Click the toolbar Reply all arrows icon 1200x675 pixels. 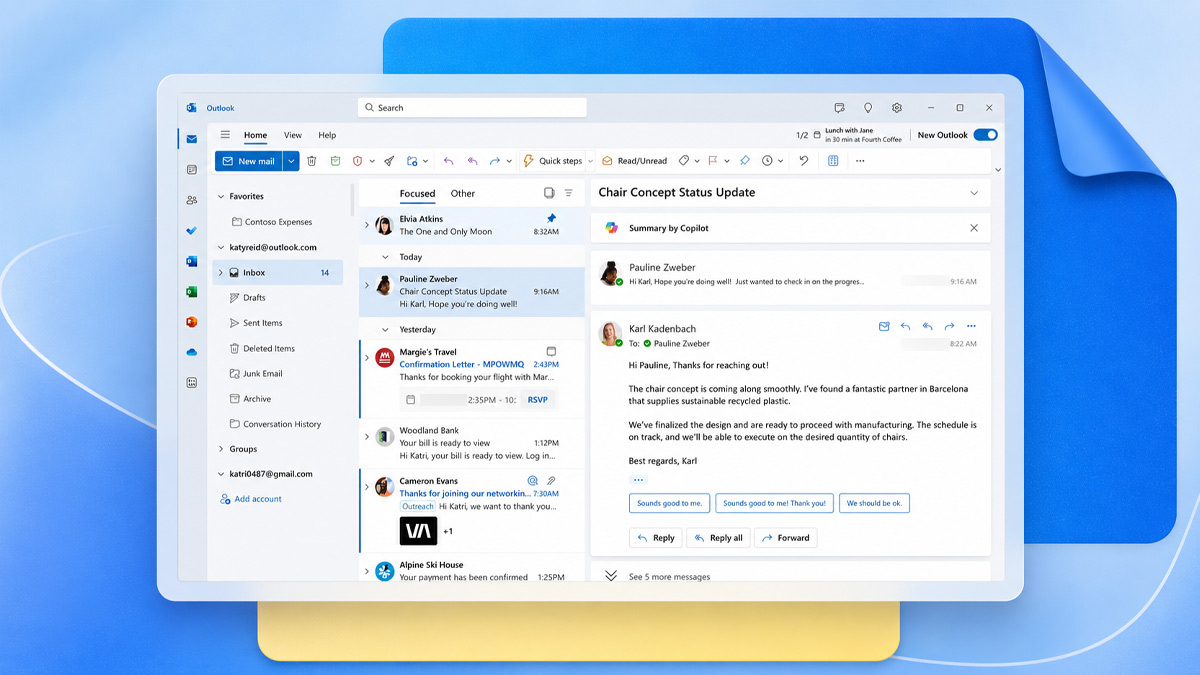tap(472, 161)
